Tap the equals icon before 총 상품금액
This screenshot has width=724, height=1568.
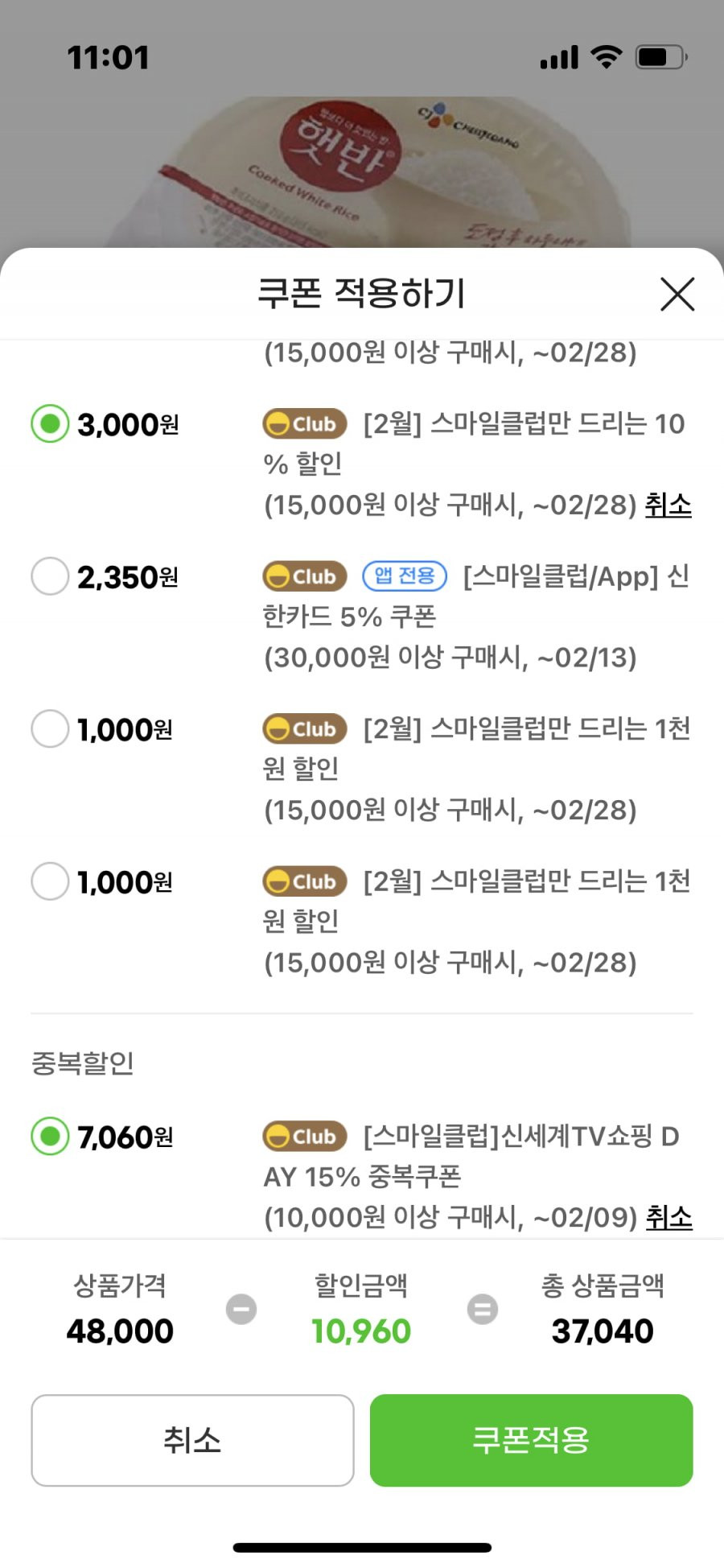click(x=483, y=1309)
